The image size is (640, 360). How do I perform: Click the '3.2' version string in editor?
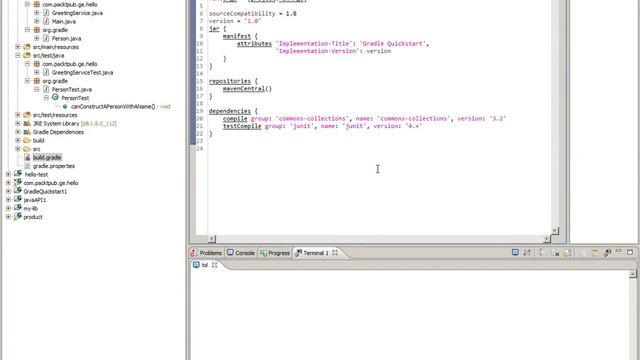pyautogui.click(x=498, y=119)
